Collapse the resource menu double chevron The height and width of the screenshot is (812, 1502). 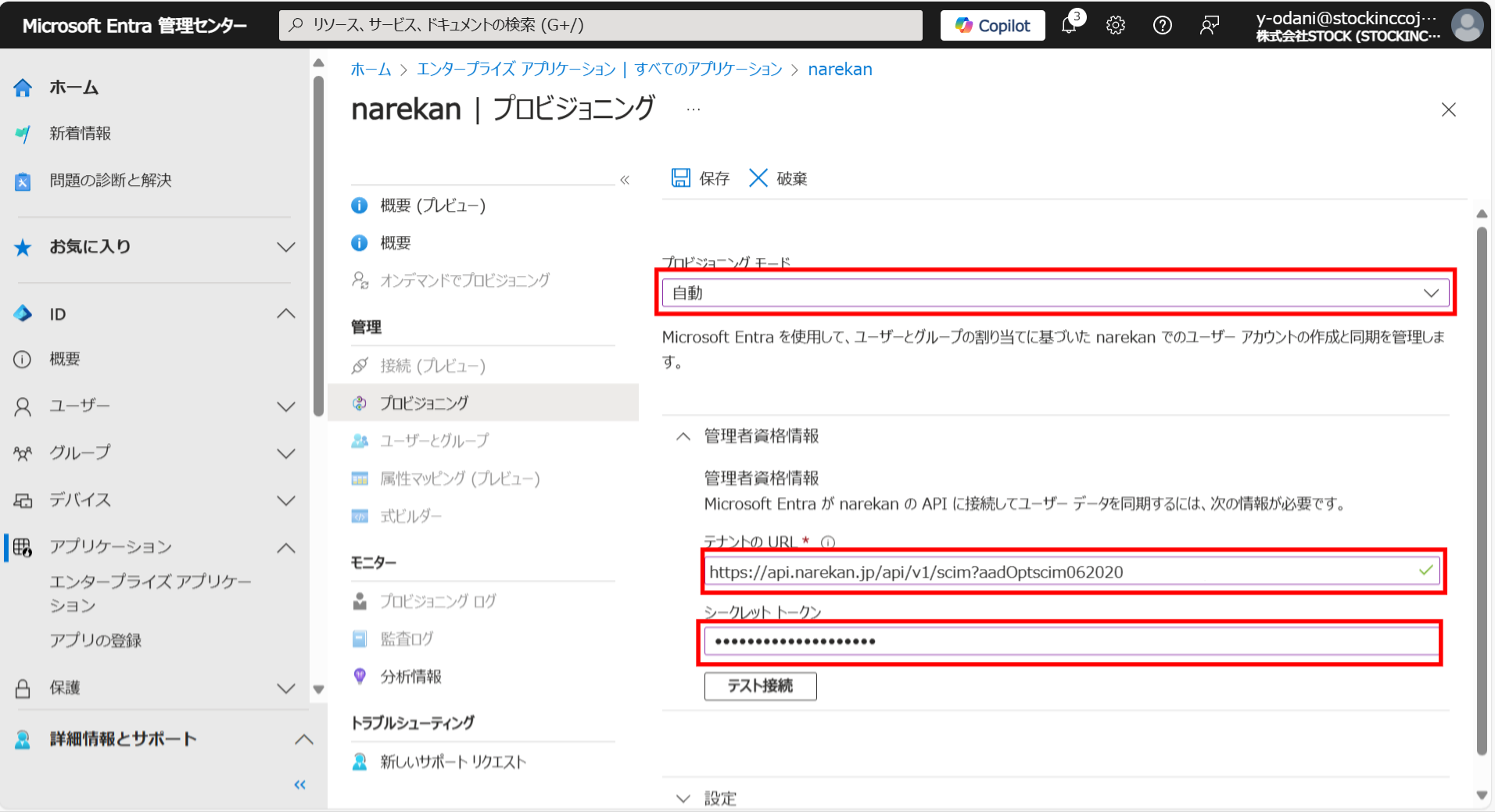[625, 180]
